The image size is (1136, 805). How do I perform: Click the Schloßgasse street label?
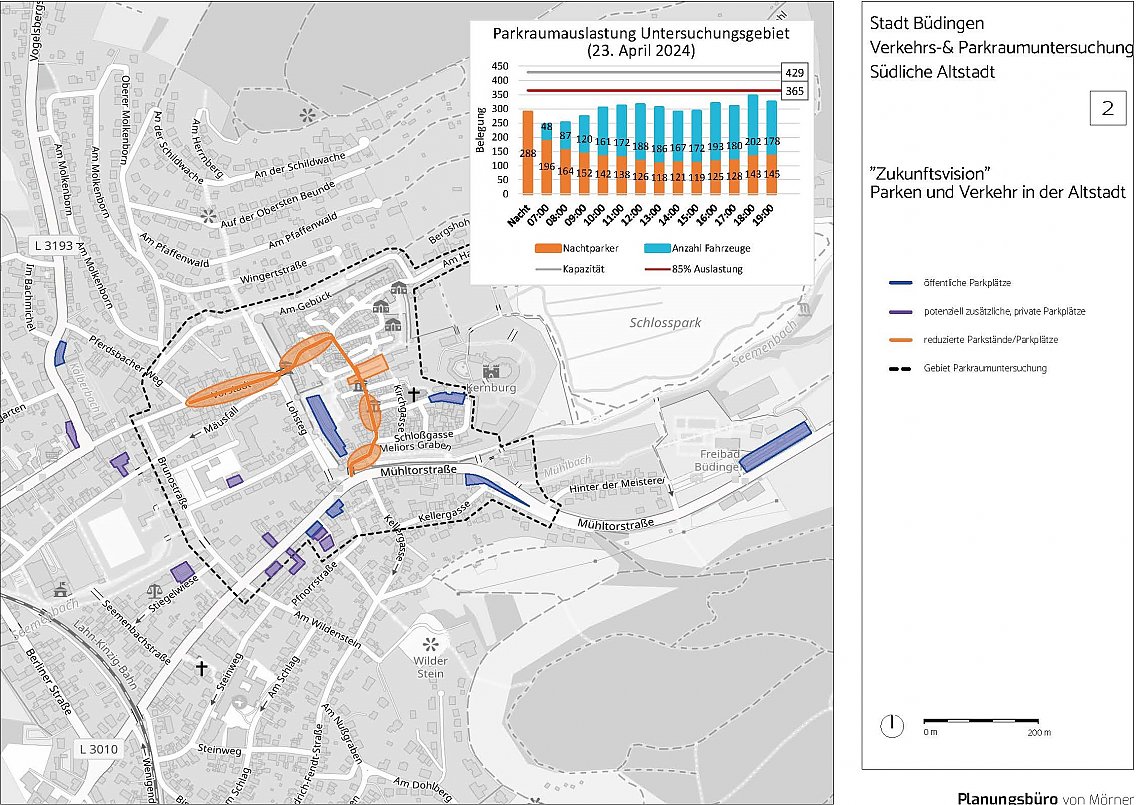tap(425, 437)
